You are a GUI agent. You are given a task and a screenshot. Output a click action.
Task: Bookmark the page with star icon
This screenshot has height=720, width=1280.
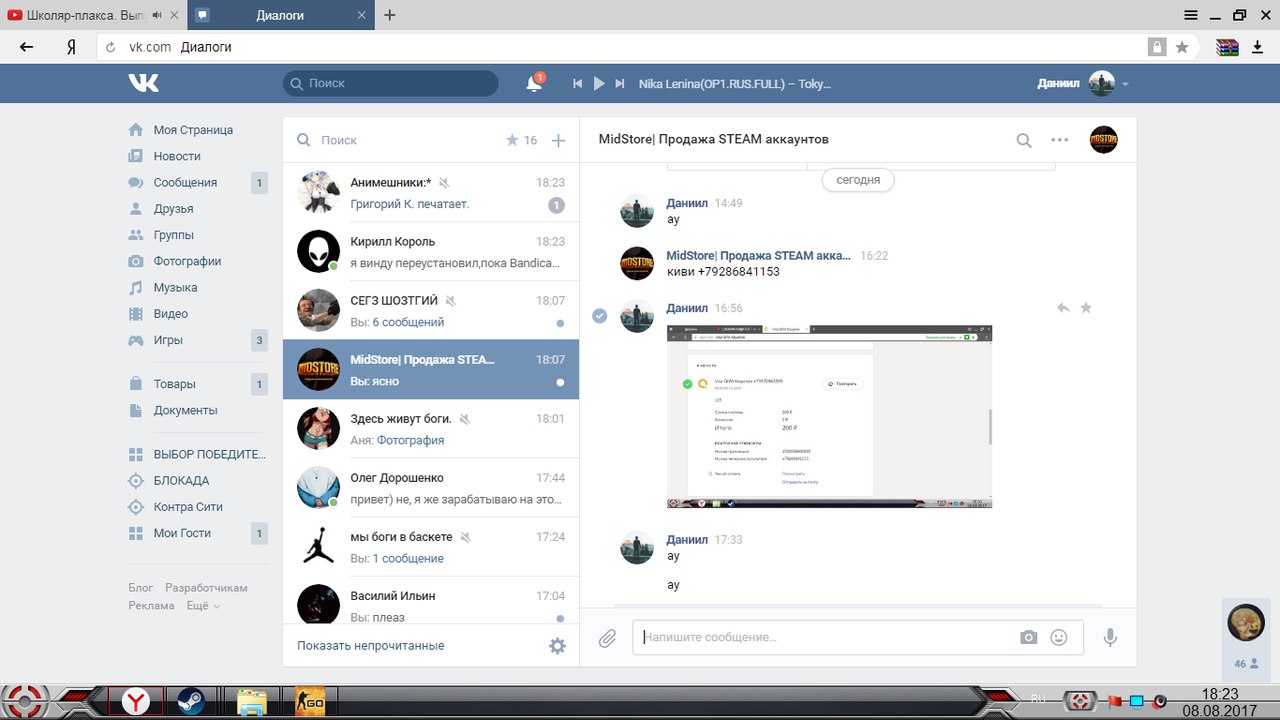point(1182,47)
